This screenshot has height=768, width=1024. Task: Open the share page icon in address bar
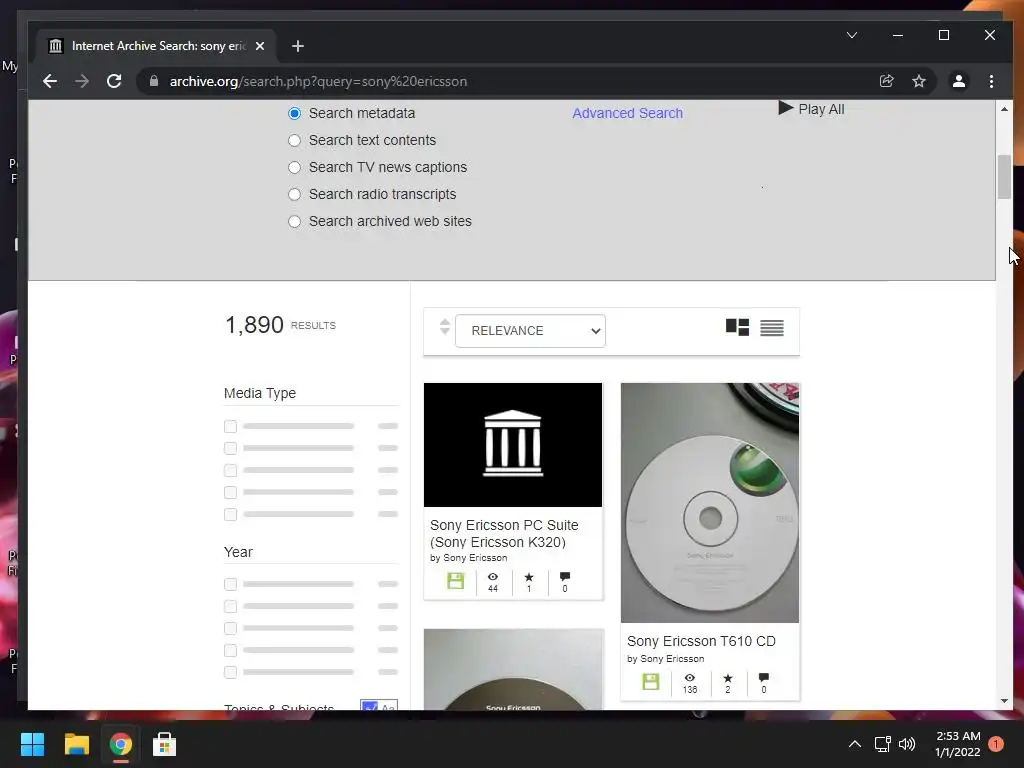tap(886, 81)
